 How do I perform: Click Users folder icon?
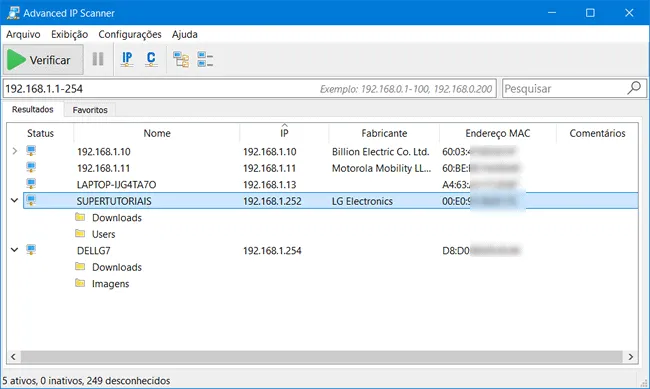click(80, 233)
